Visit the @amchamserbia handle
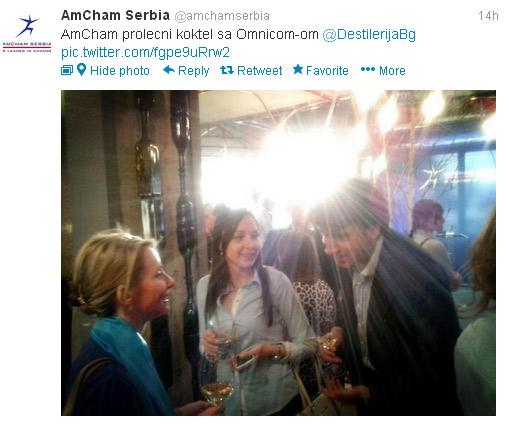 (x=222, y=16)
